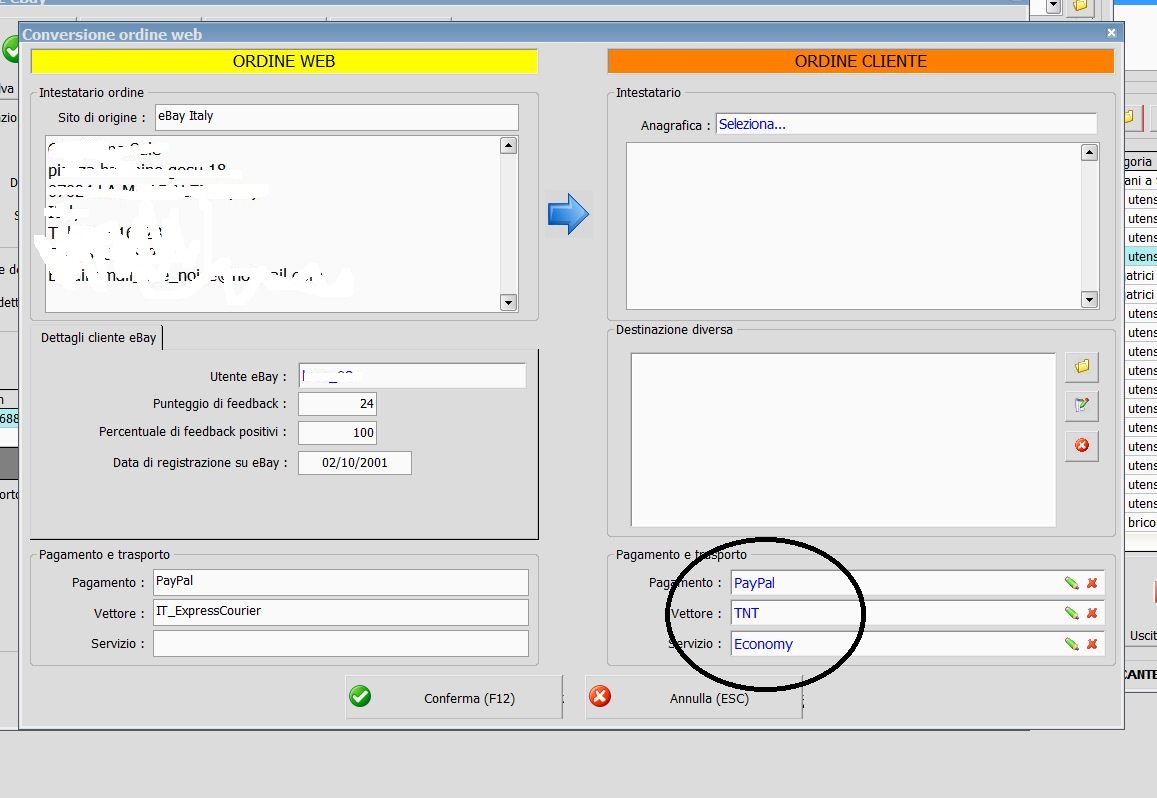
Task: Click up arrow of ORDINE CLIENTE Intestatario scrollbar
Action: (1089, 153)
